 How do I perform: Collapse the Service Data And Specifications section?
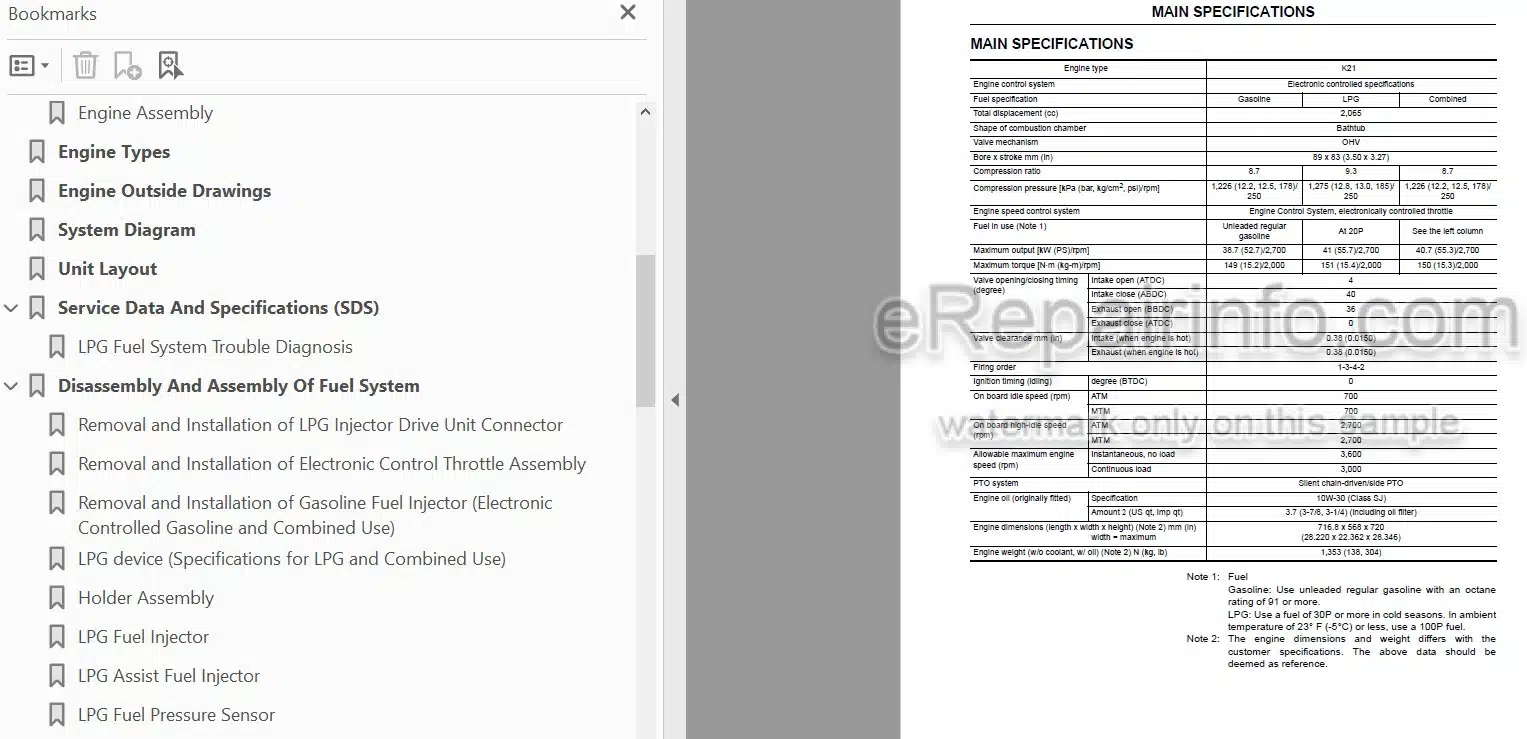(11, 308)
